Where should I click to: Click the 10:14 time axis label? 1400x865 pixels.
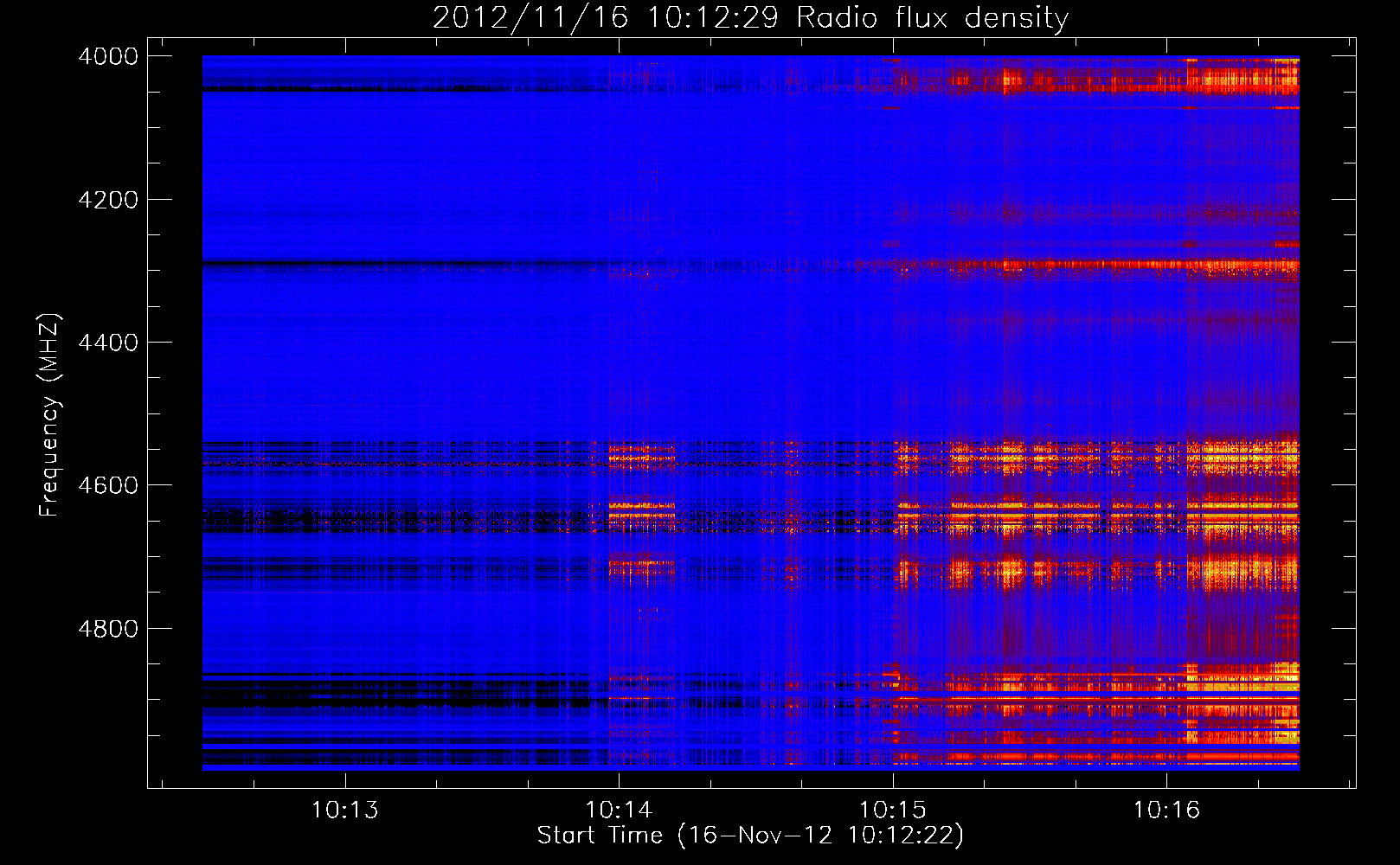(619, 810)
